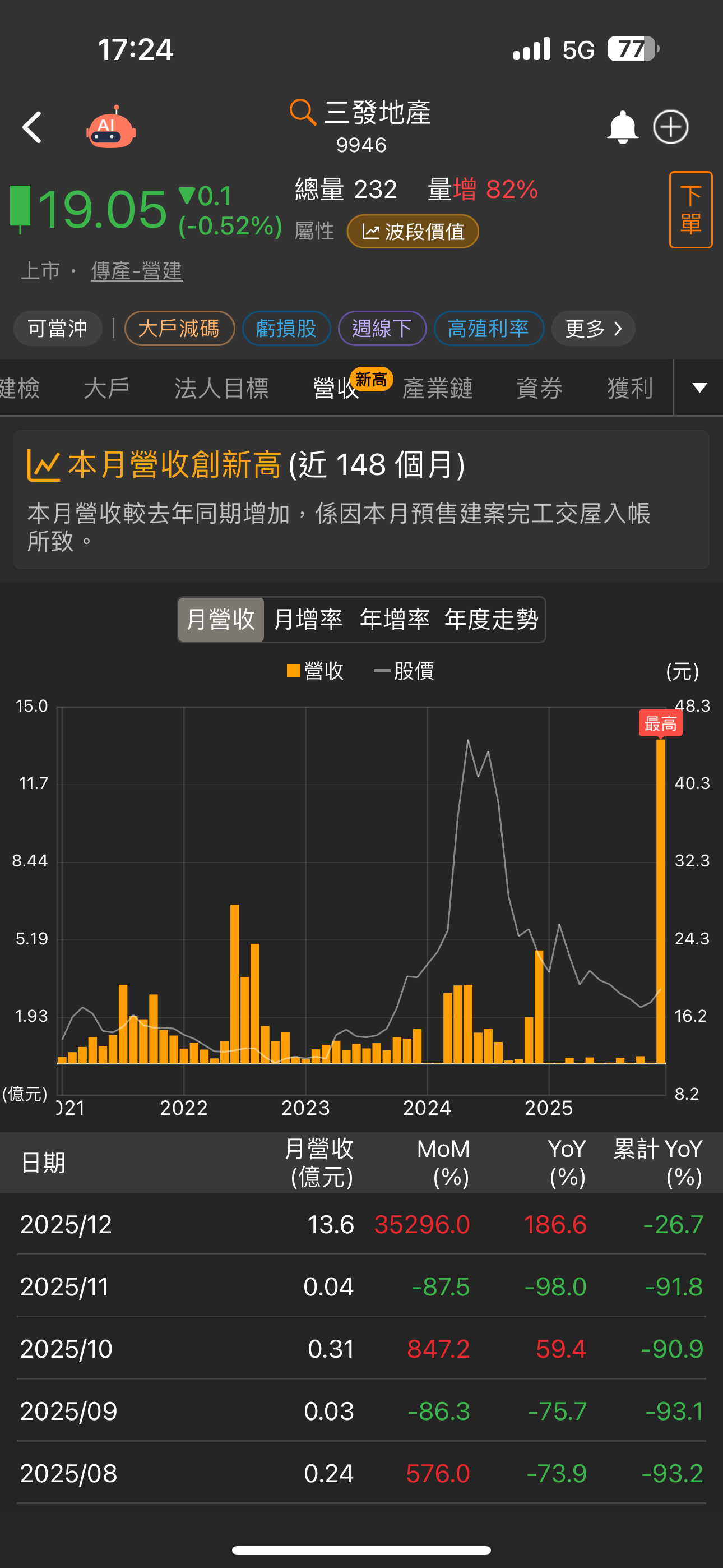Tap the 可當沖 tag

point(58,329)
